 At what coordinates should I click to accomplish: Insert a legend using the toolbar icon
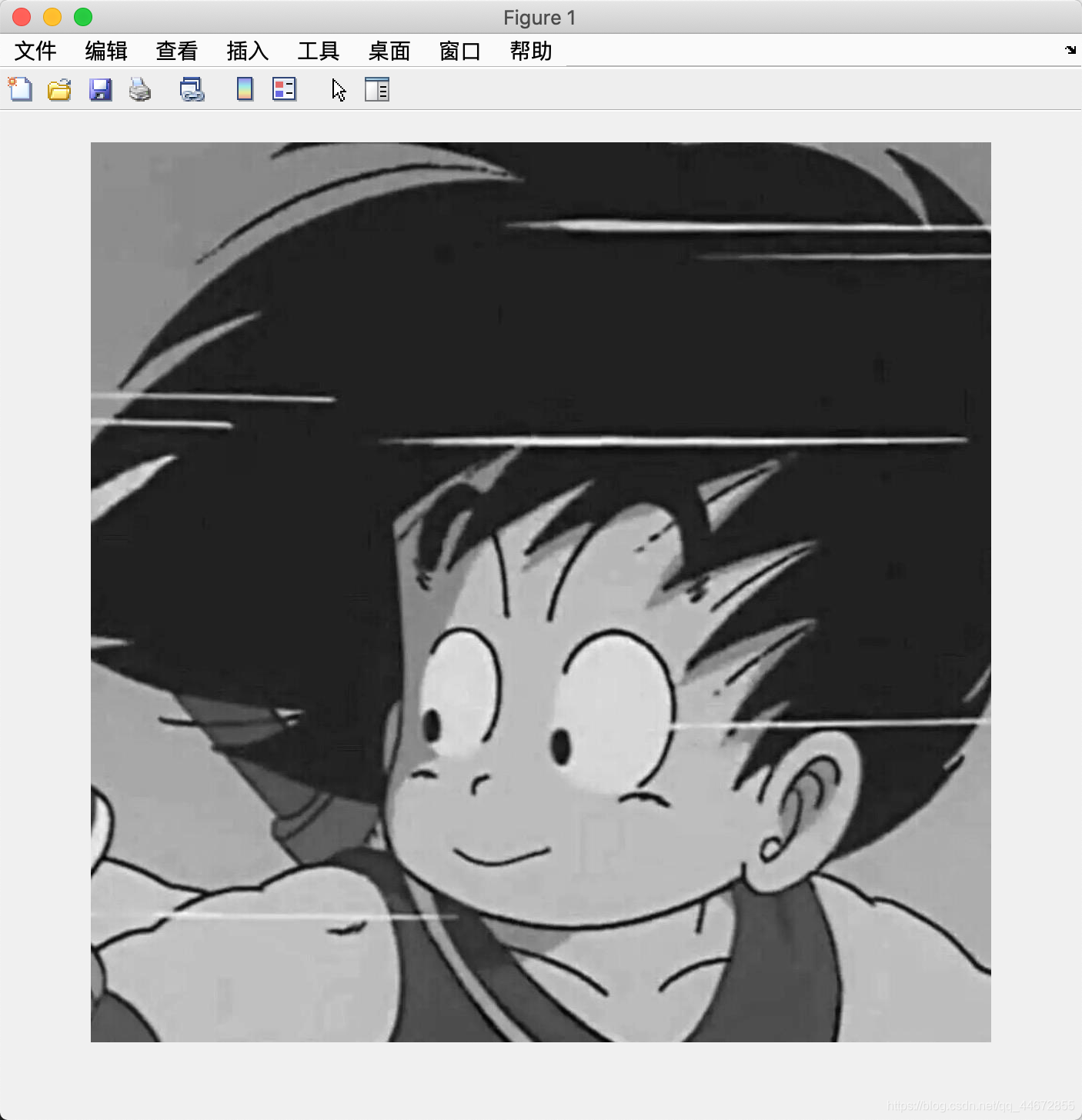click(285, 89)
